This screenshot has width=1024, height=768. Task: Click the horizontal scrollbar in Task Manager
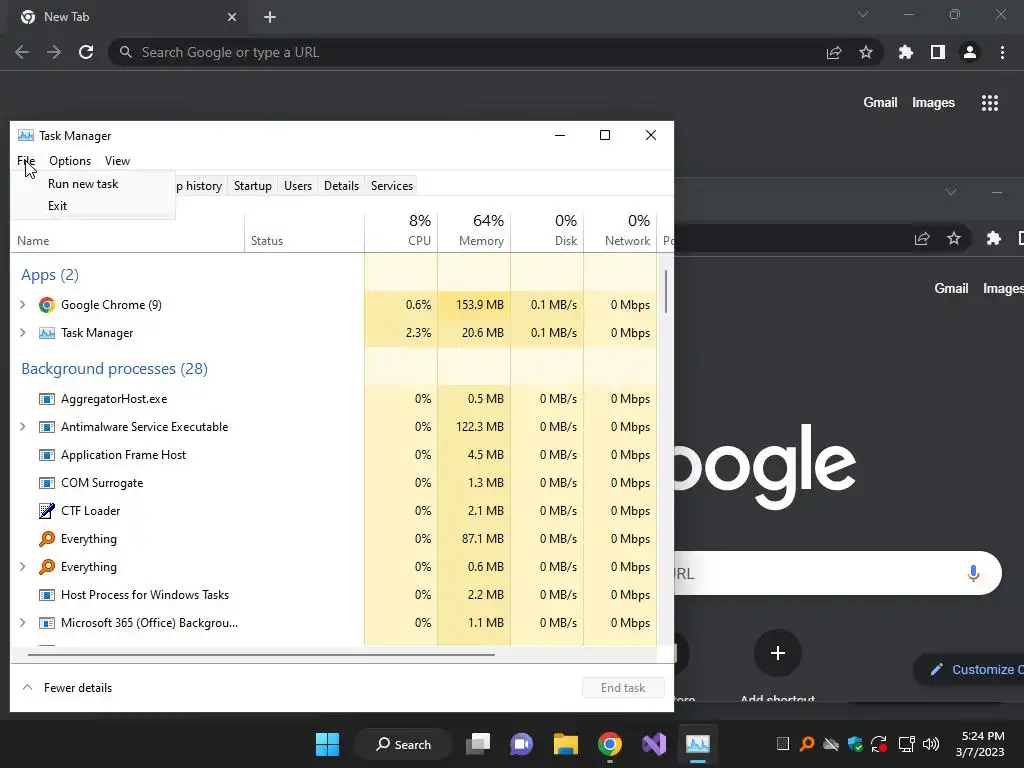click(x=261, y=654)
